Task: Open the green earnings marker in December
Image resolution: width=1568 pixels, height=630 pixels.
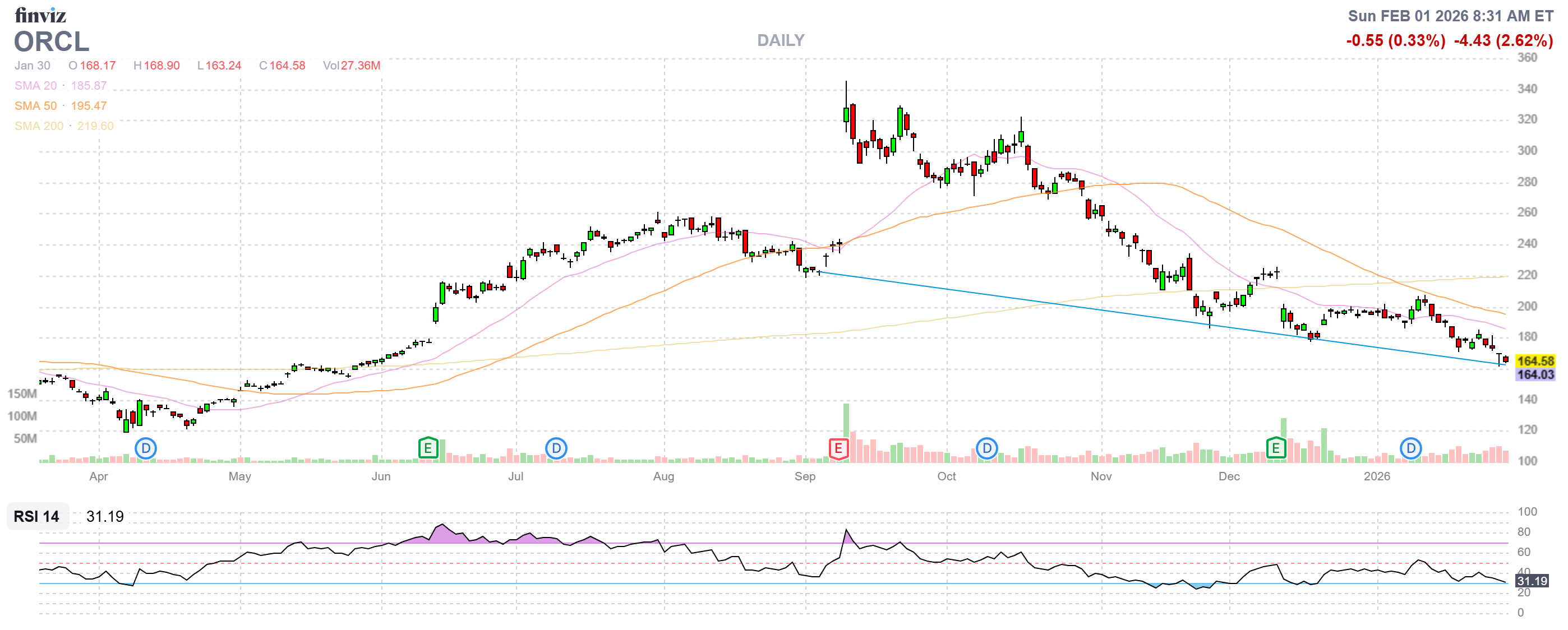Action: [x=1275, y=449]
